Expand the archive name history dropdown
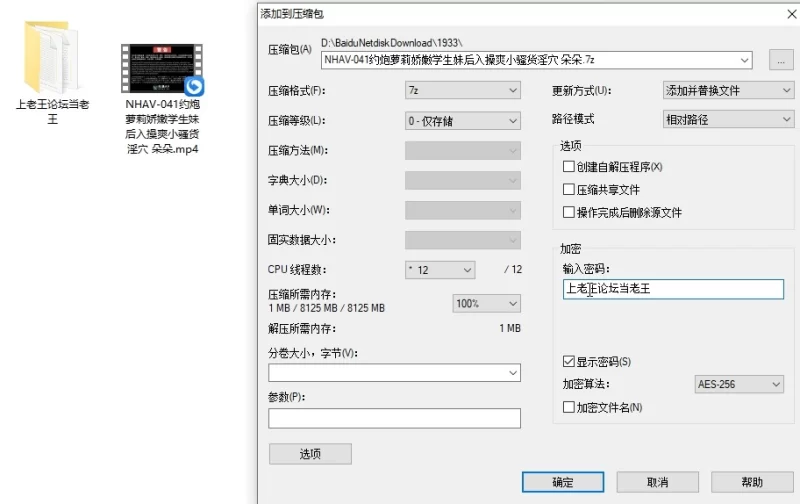The height and width of the screenshot is (504, 800). click(744, 60)
